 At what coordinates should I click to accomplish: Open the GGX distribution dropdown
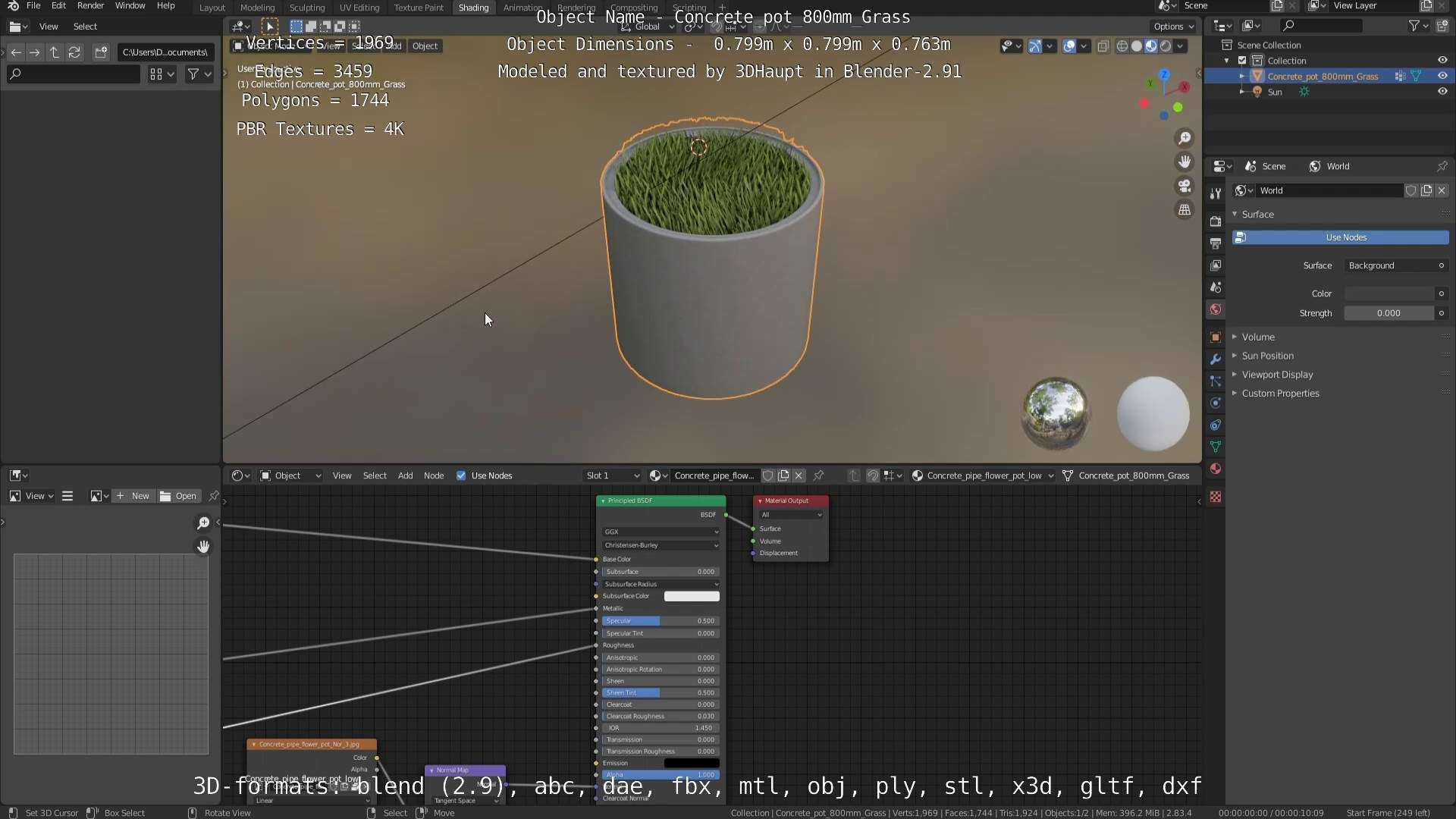tap(661, 532)
